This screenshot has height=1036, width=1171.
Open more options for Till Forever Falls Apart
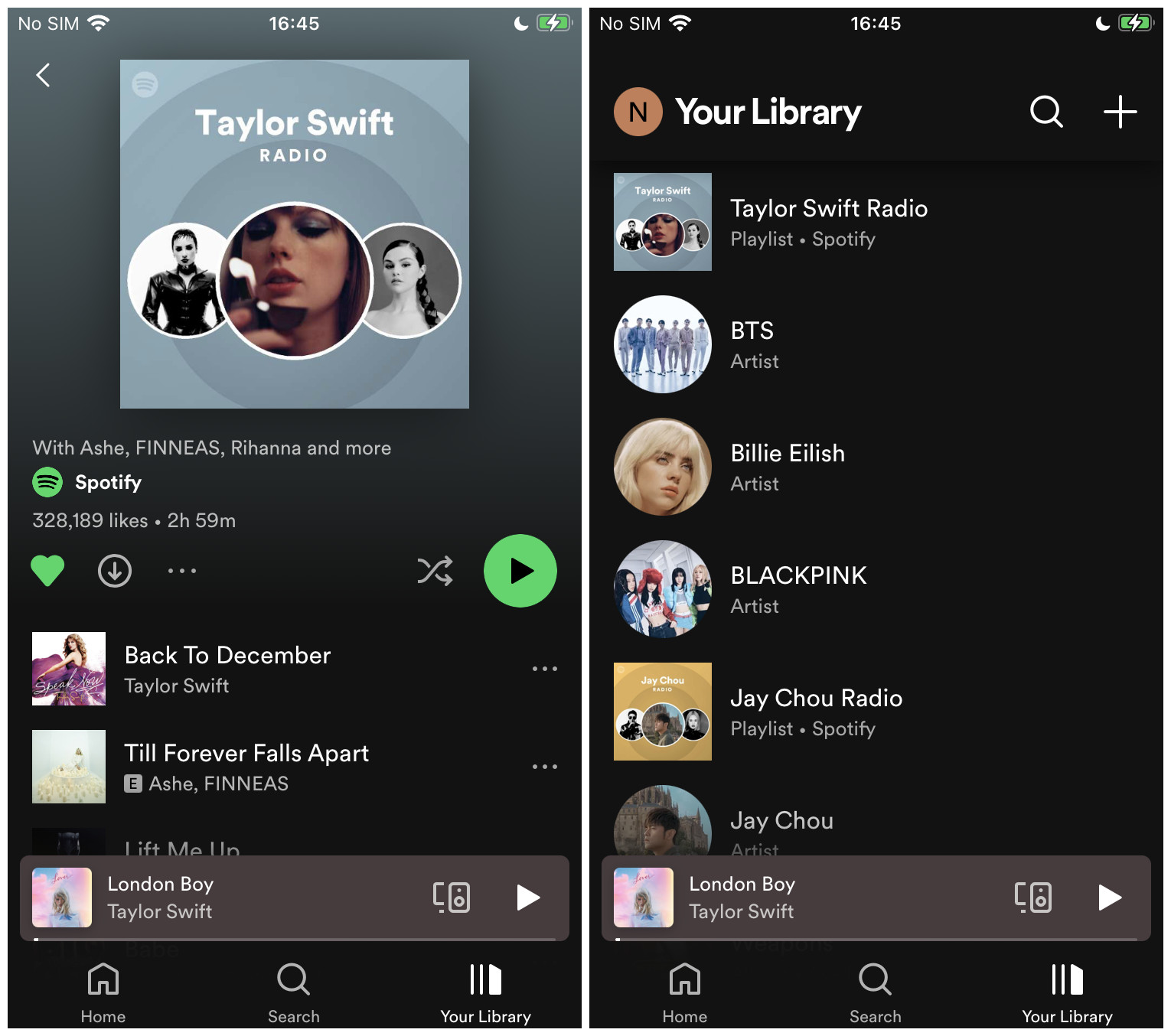coord(545,767)
